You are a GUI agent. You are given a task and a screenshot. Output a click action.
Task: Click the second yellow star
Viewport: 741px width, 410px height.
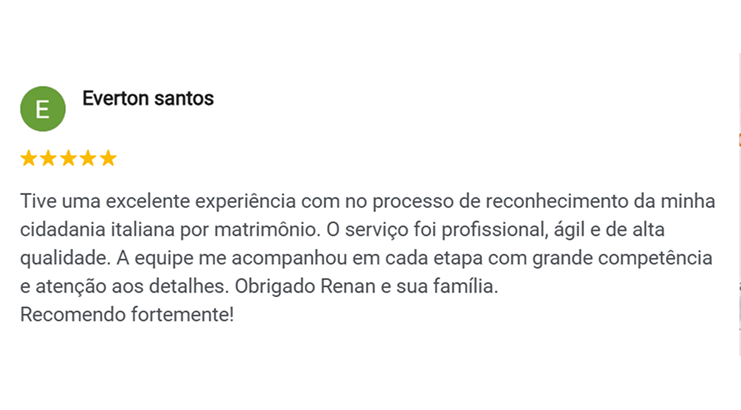[49, 158]
